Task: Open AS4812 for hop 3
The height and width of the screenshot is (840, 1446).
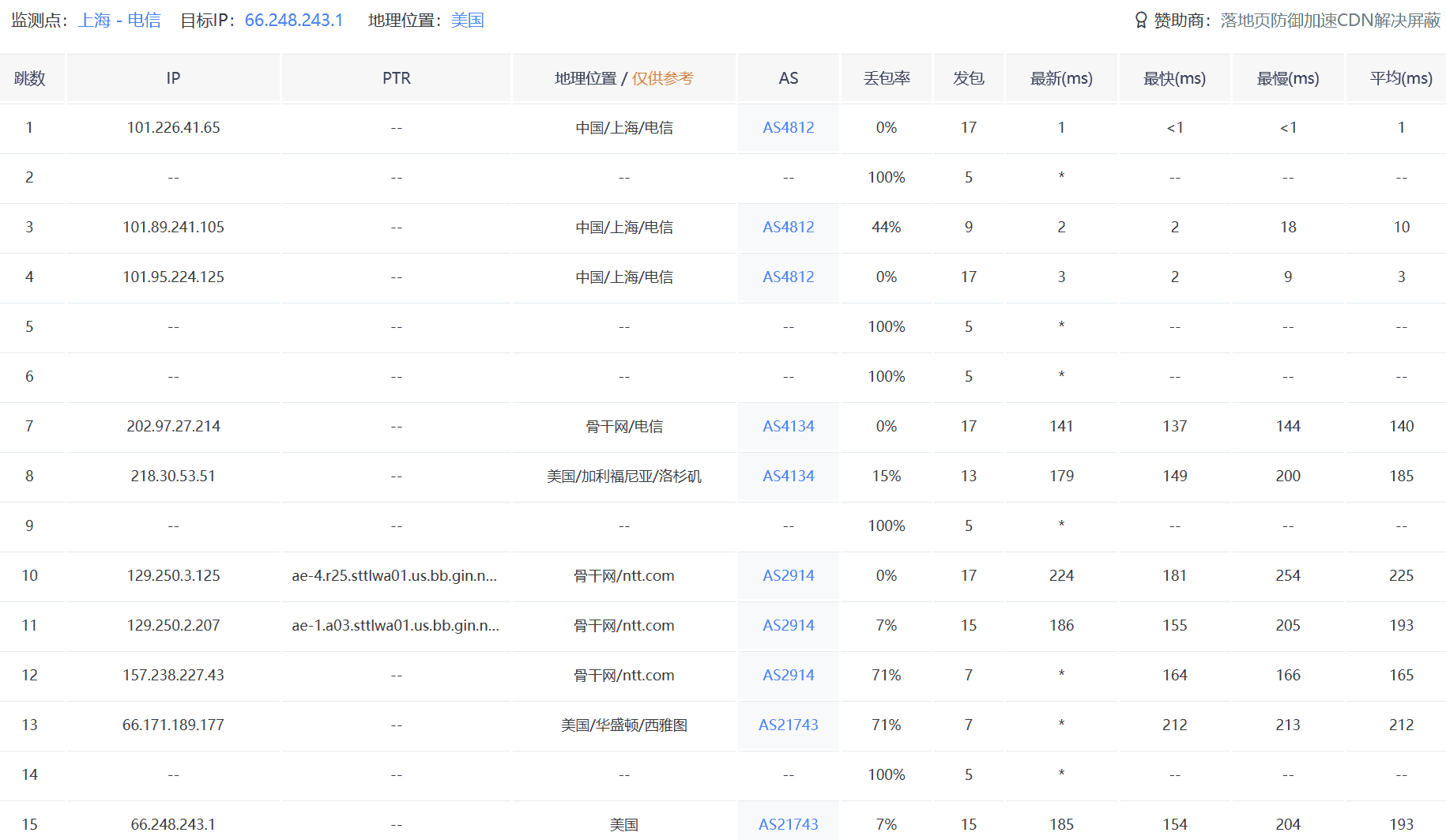Action: [x=788, y=227]
